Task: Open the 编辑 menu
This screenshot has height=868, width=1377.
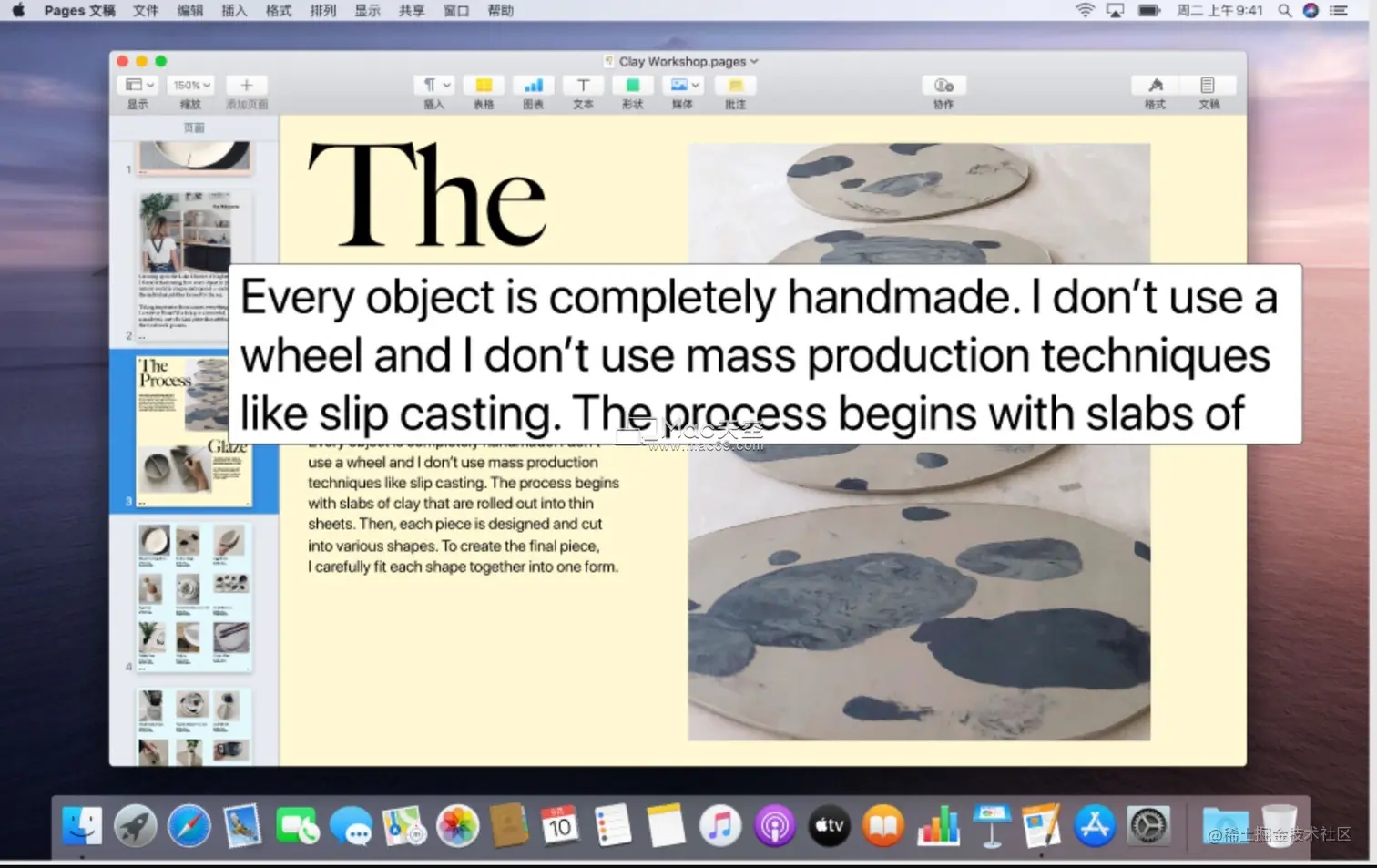Action: click(x=189, y=10)
